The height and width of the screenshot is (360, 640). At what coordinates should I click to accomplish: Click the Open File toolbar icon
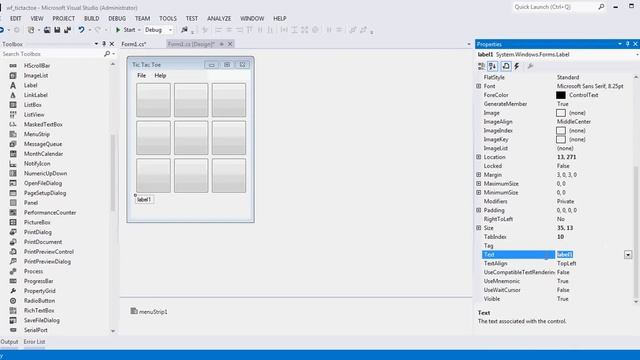pos(47,30)
